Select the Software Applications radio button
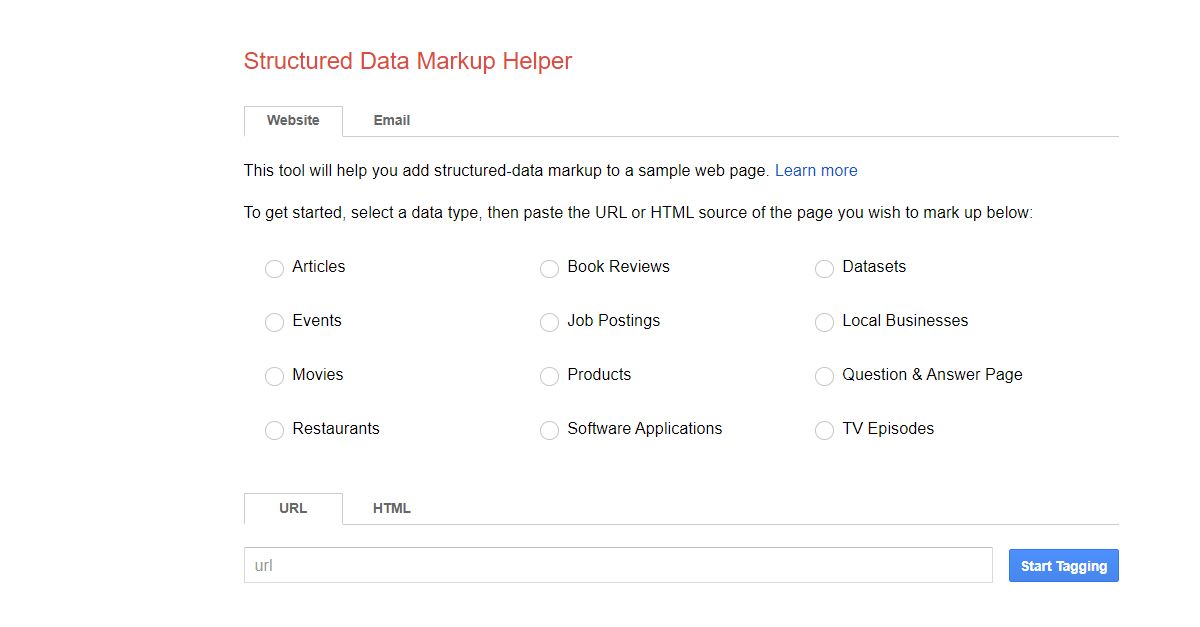The width and height of the screenshot is (1200, 627). tap(549, 430)
